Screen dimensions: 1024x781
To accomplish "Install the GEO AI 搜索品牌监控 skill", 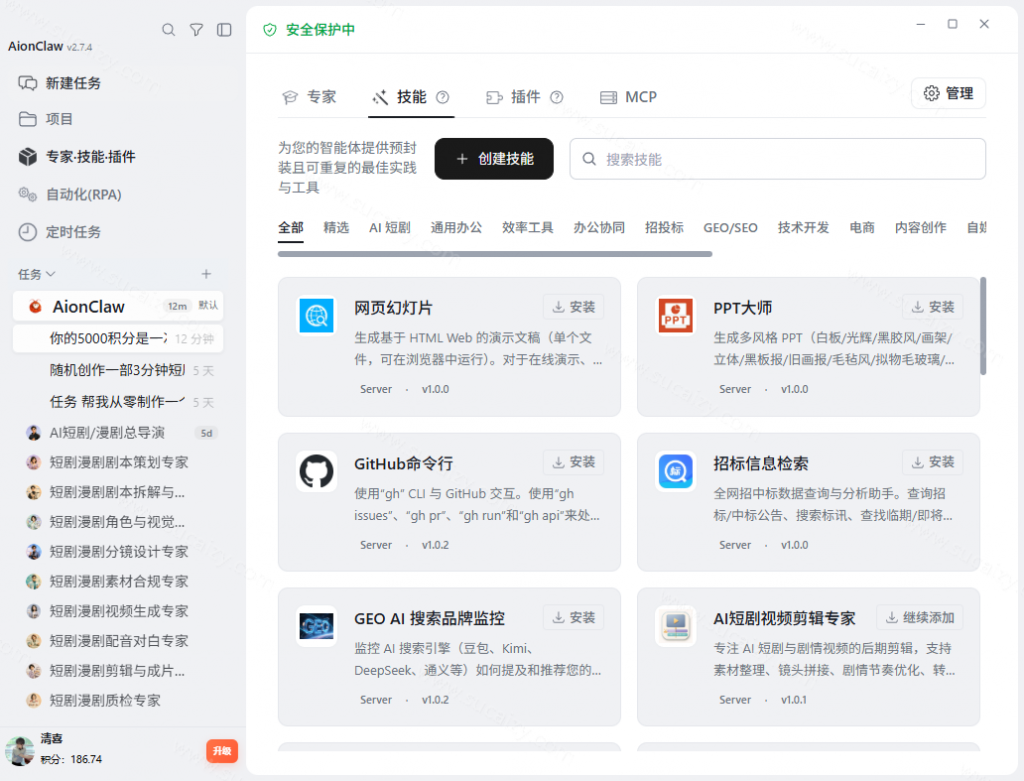I will point(573,618).
